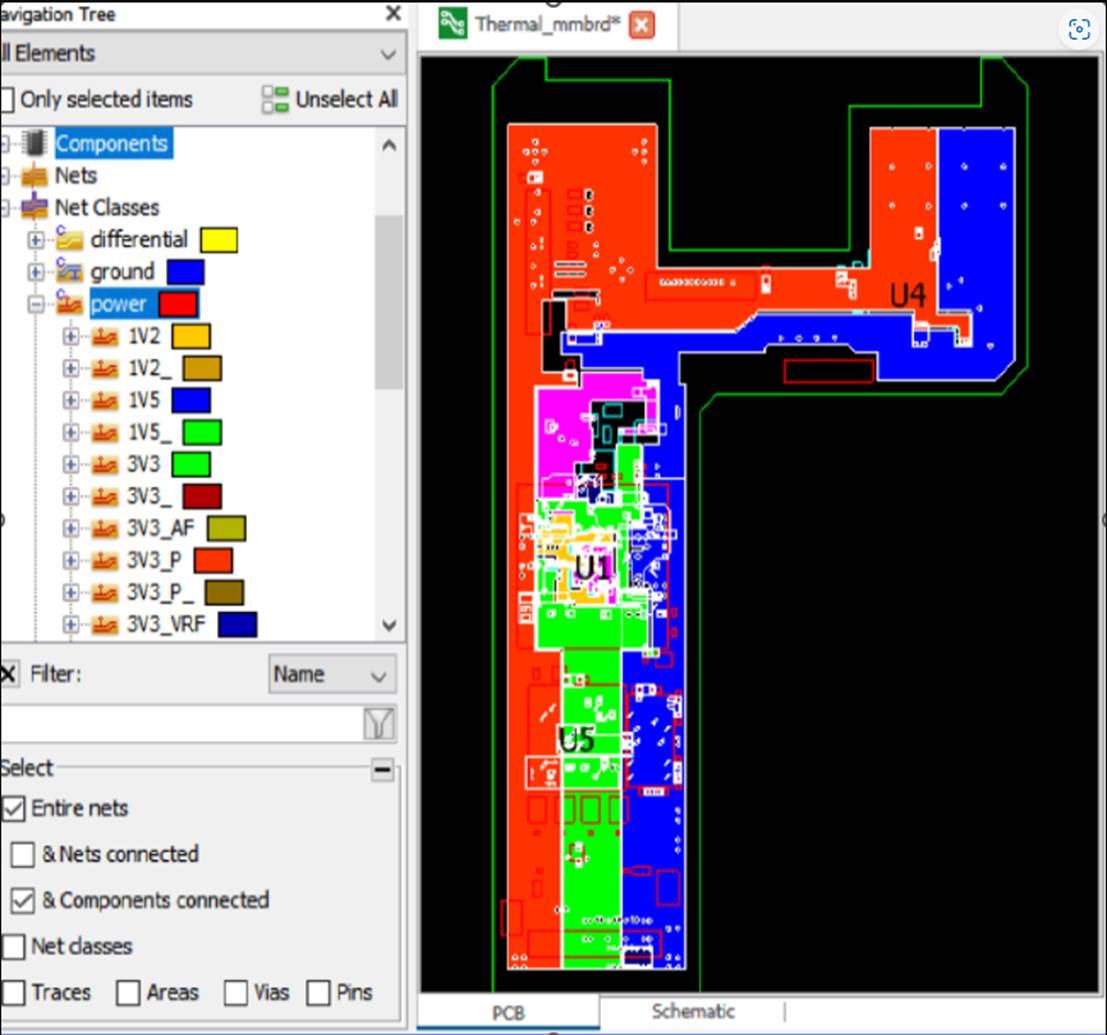Click the Nets tree icon
The image size is (1107, 1035).
coord(34,176)
